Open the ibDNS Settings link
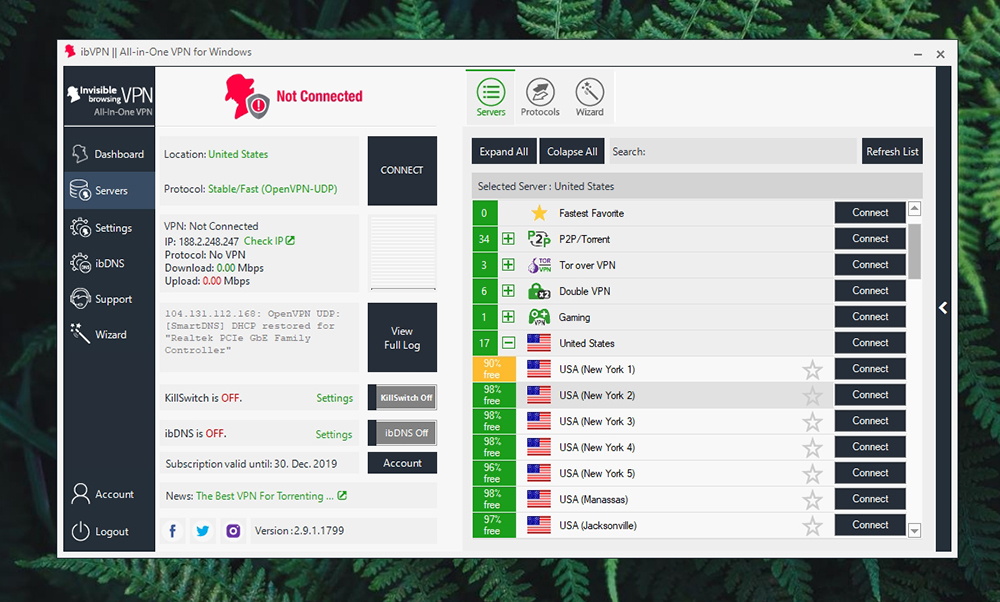 [334, 434]
